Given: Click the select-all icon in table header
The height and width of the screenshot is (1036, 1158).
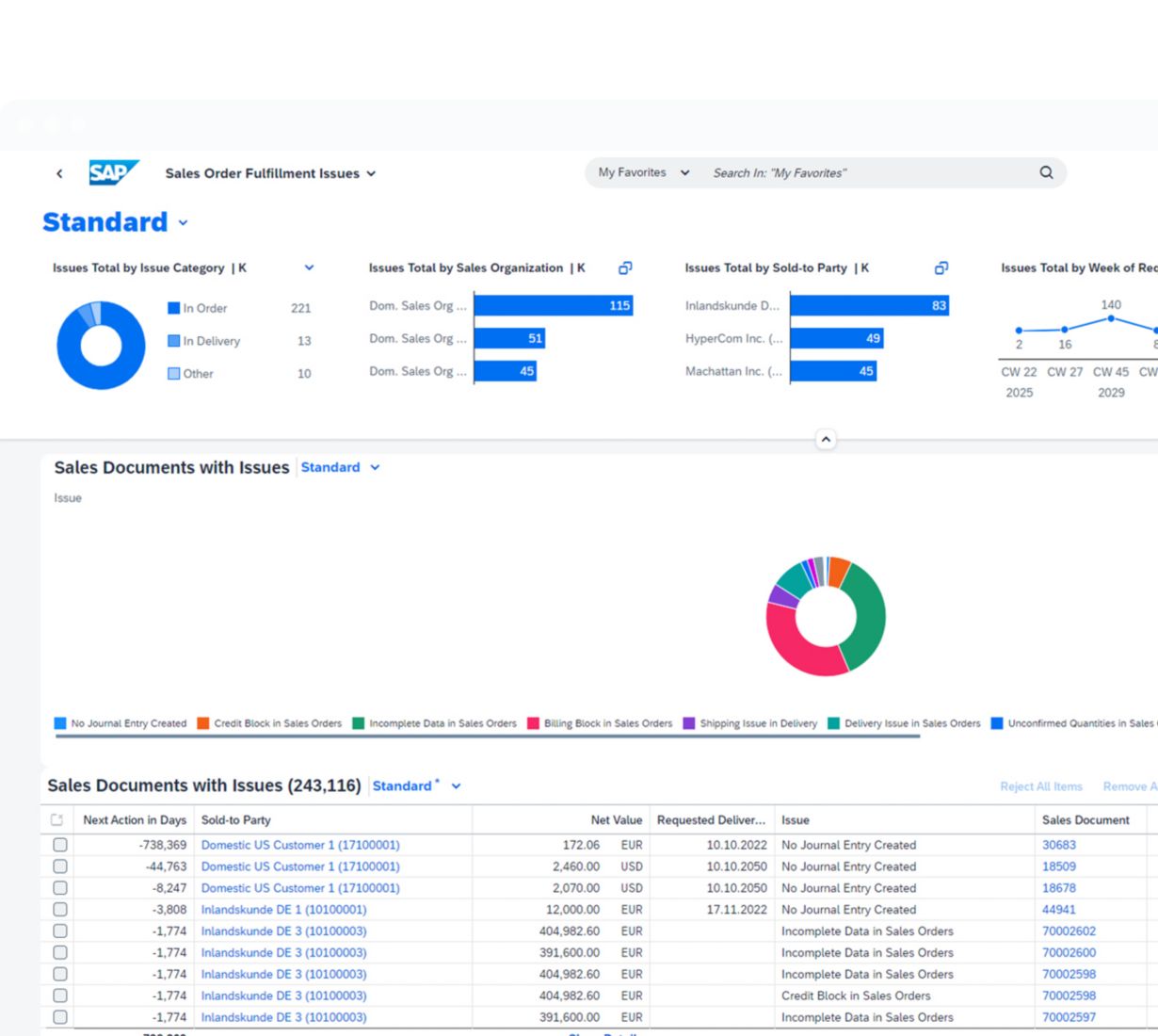Looking at the screenshot, I should (x=57, y=820).
